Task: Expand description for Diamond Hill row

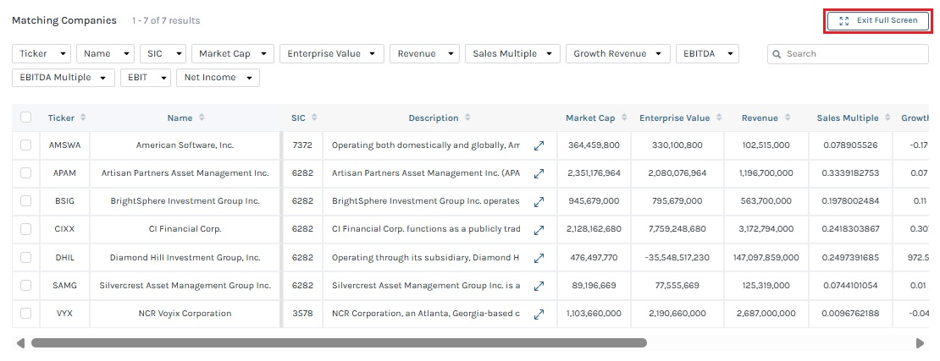Action: [539, 258]
